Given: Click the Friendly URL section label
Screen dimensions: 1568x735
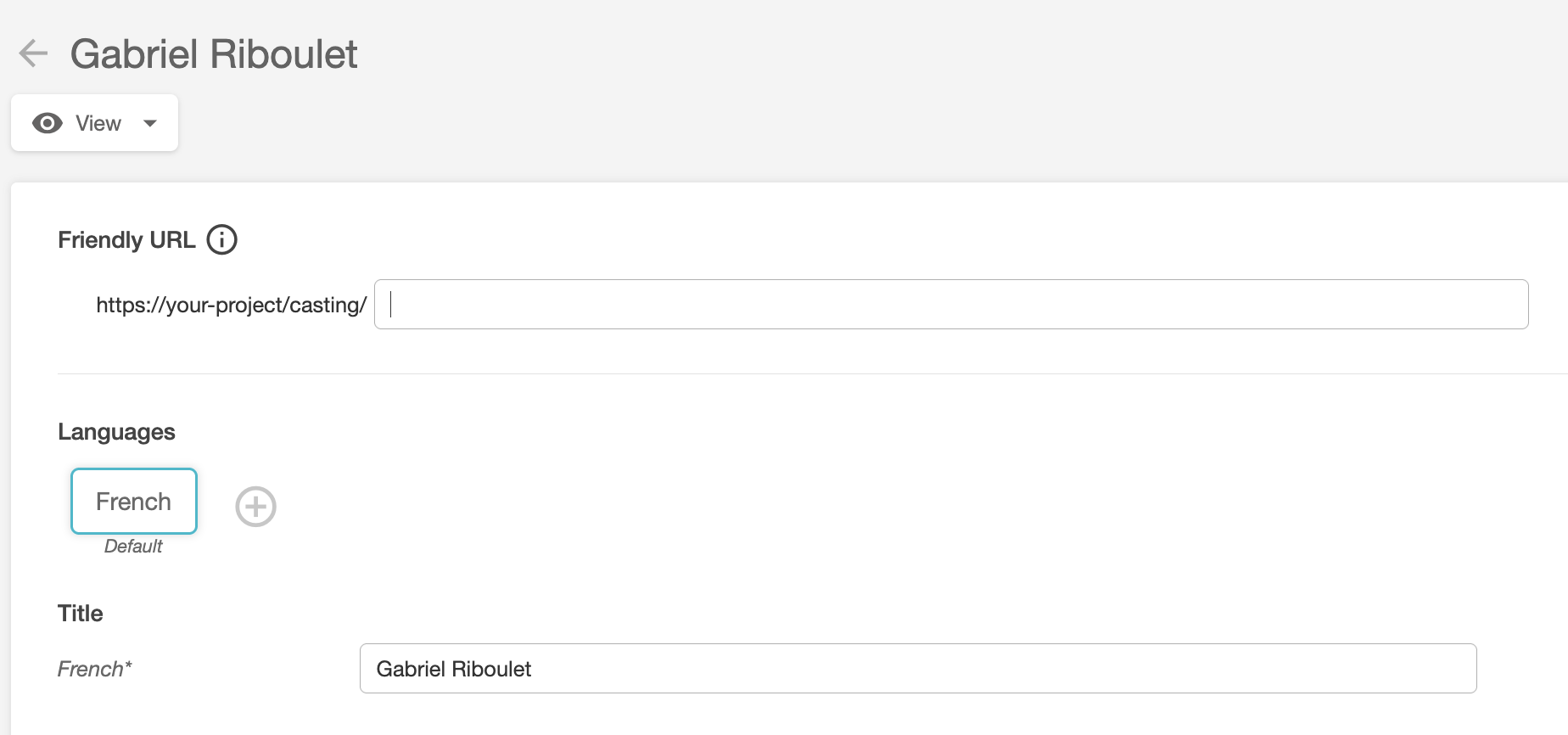Looking at the screenshot, I should 126,240.
